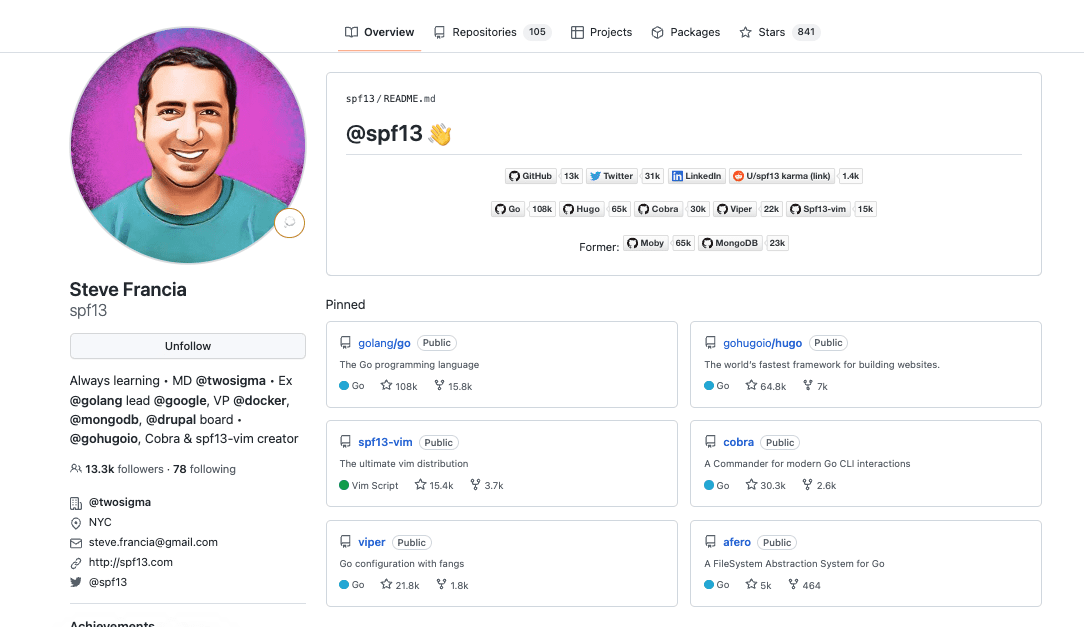Click the @twosigma organization link in sidebar
This screenshot has width=1084, height=627.
(120, 502)
